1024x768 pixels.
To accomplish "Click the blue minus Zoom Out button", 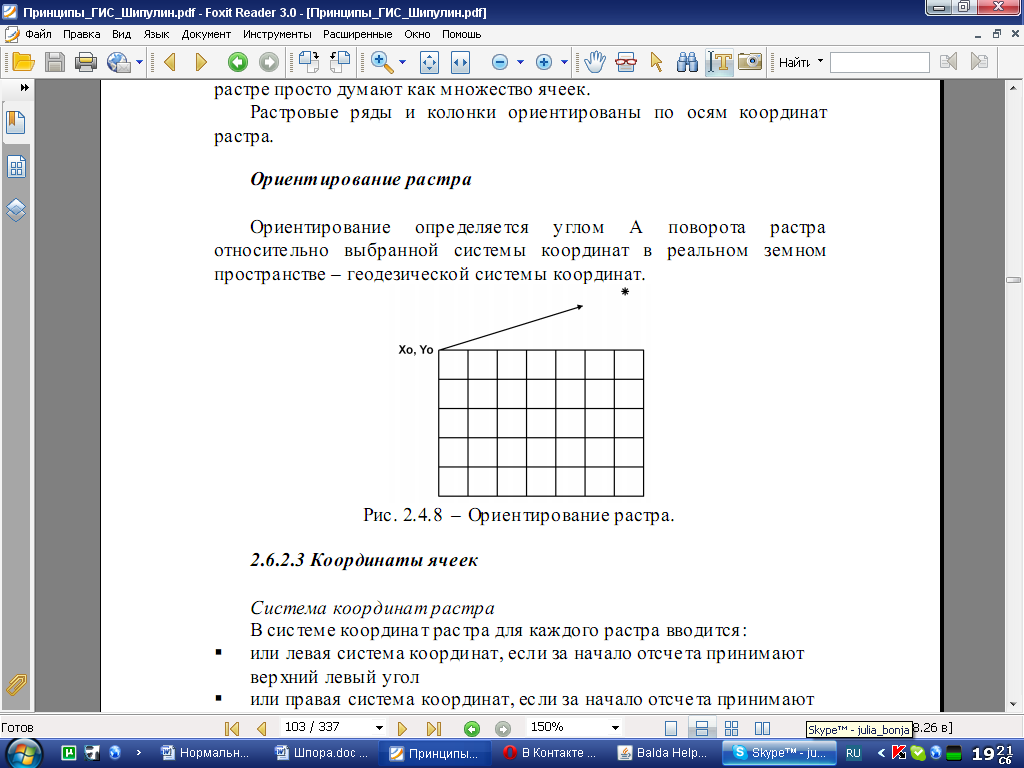I will coord(500,62).
